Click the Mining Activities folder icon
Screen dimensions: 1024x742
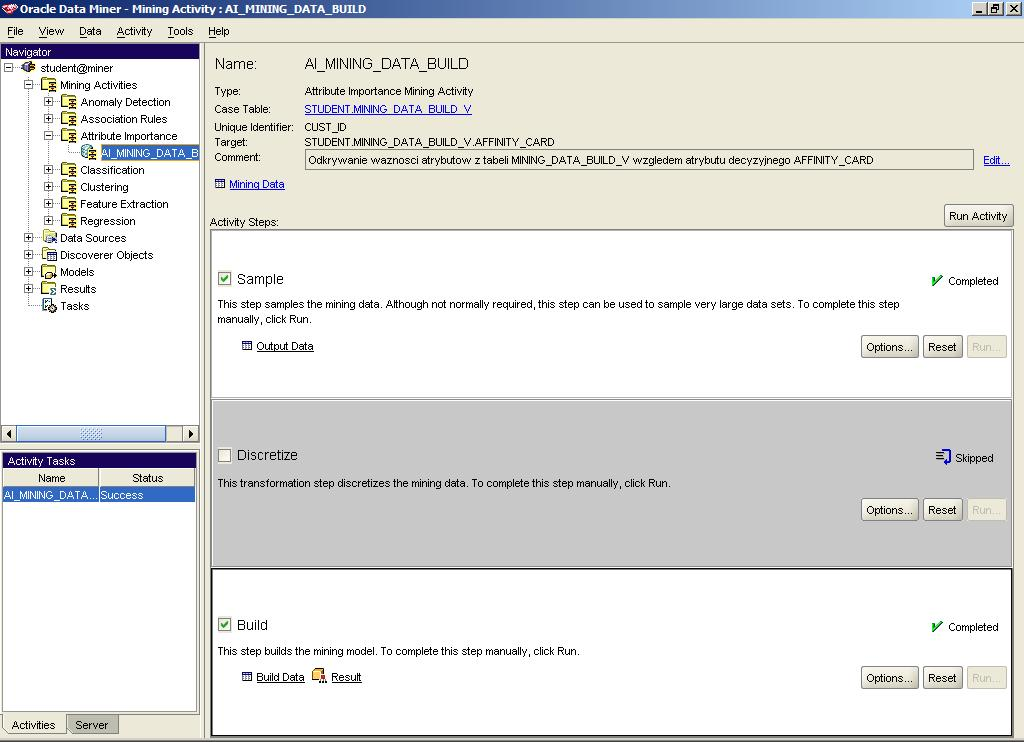[48, 84]
